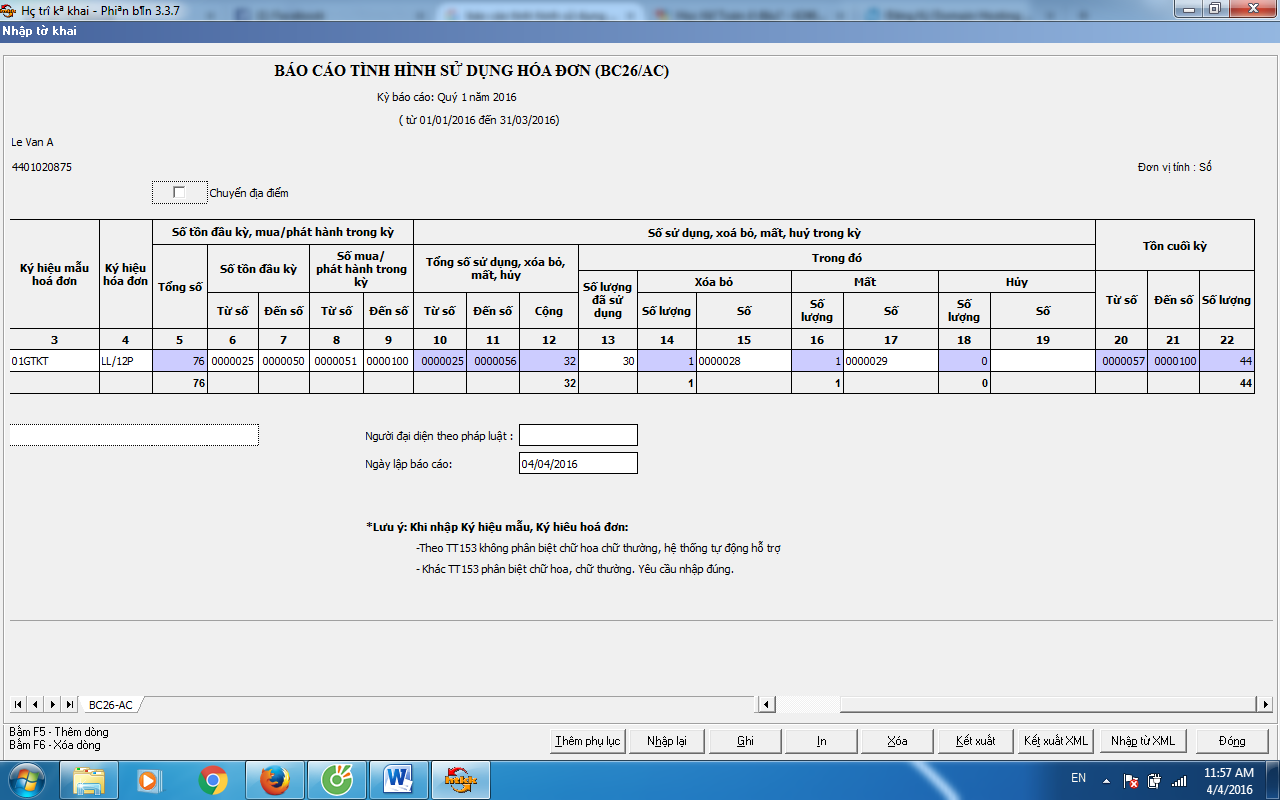The height and width of the screenshot is (800, 1280).
Task: Toggle the Chuyển địa điểm checkbox
Action: pos(179,192)
